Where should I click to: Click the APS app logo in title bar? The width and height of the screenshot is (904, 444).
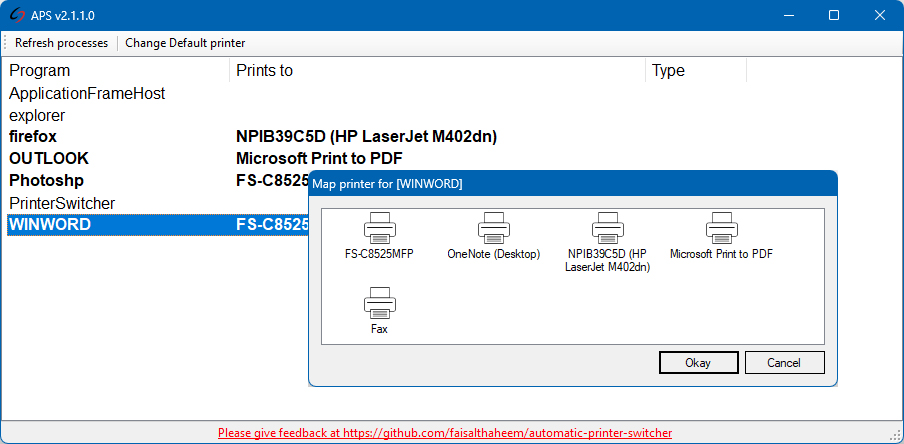pyautogui.click(x=18, y=16)
